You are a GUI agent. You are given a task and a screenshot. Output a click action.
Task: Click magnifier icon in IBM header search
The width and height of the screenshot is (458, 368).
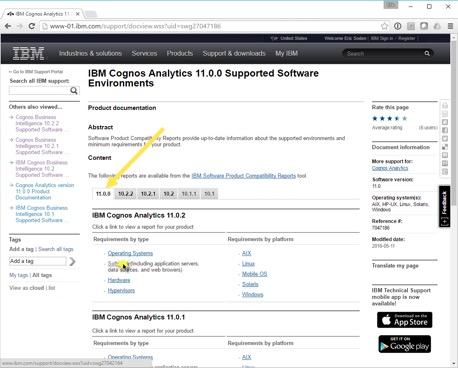tap(427, 53)
